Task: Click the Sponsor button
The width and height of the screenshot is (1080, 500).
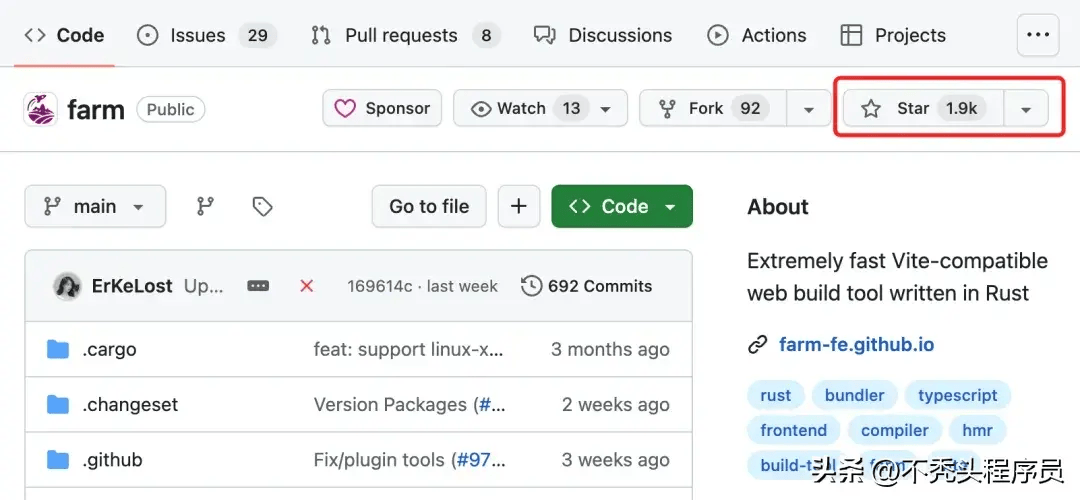Action: pyautogui.click(x=382, y=108)
